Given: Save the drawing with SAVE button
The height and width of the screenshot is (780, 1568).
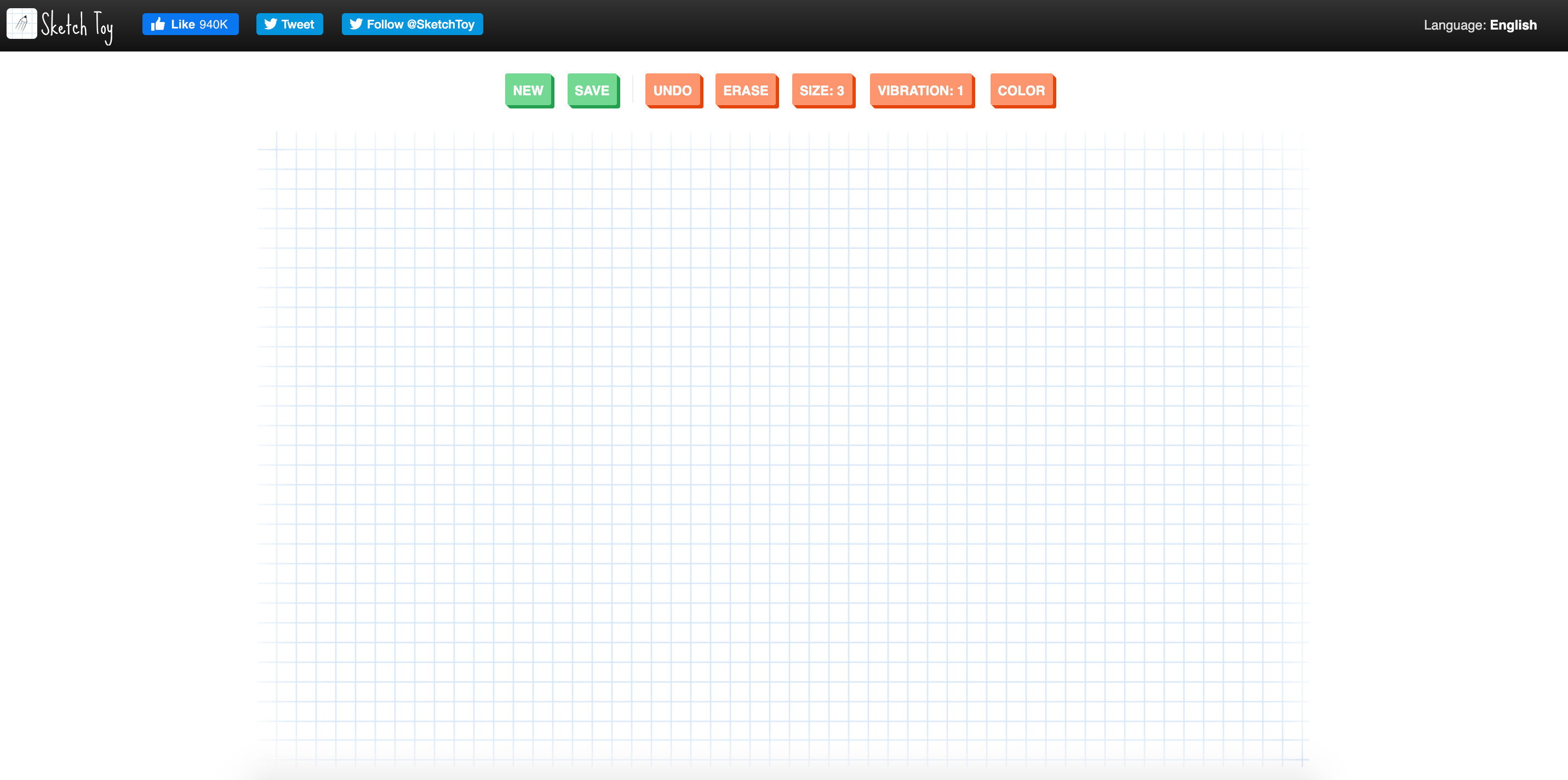Looking at the screenshot, I should coord(593,91).
